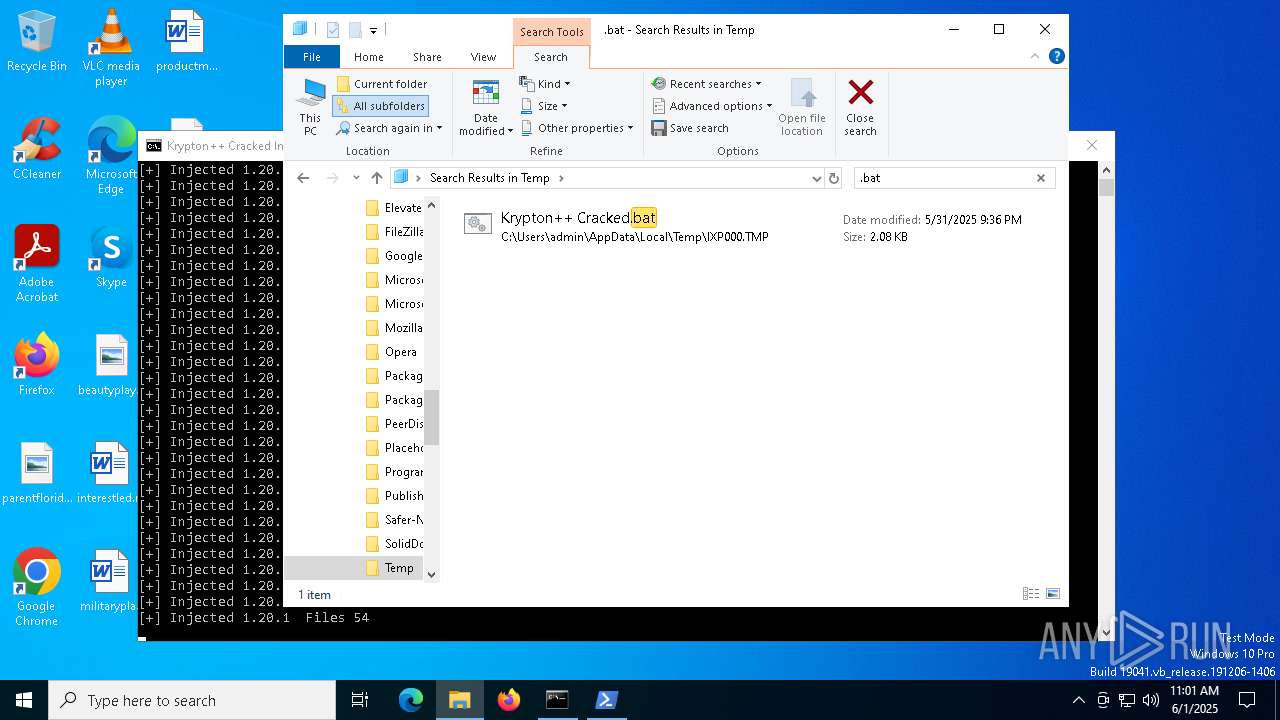Select the FileZilla folder in tree
Screen dimensions: 1280x720
pyautogui.click(x=393, y=232)
